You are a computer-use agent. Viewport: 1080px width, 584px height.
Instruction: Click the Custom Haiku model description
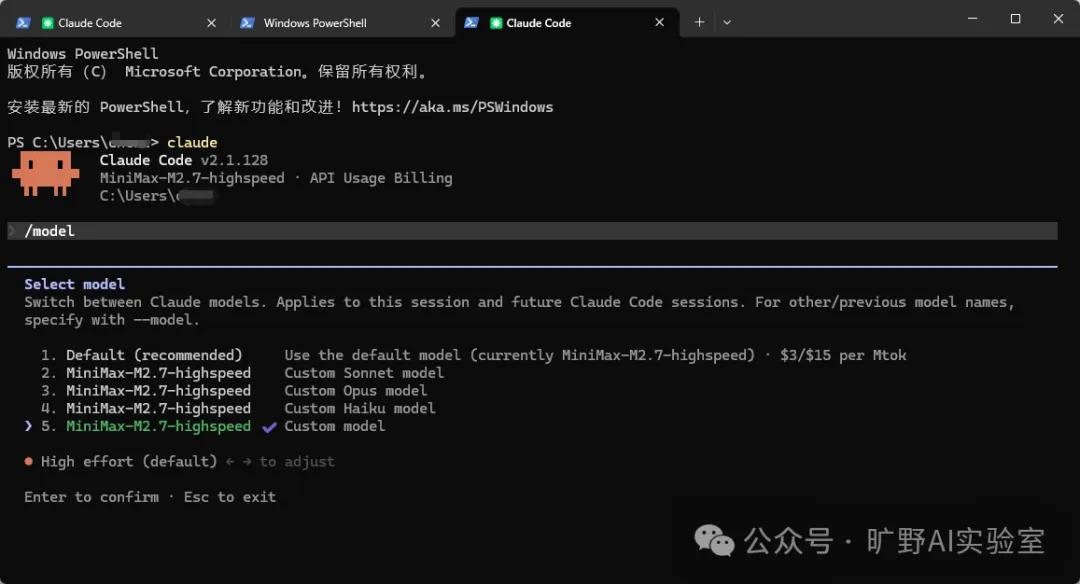(x=360, y=408)
